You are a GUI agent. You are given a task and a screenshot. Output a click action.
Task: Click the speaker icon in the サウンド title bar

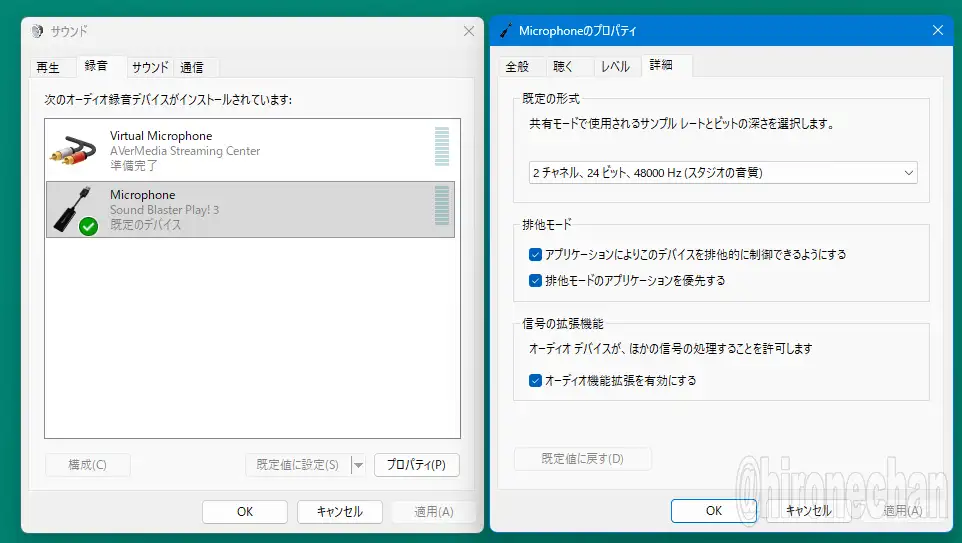[x=38, y=31]
